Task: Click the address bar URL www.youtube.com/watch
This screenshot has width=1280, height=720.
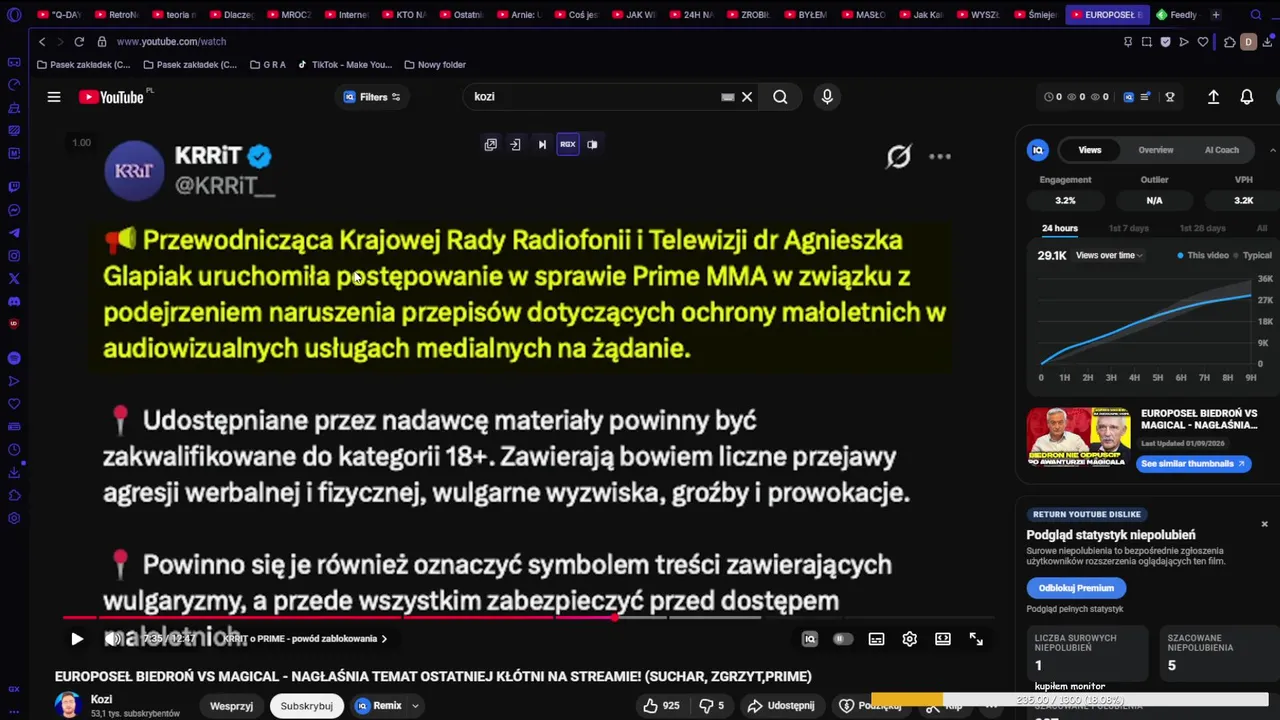Action: click(171, 42)
